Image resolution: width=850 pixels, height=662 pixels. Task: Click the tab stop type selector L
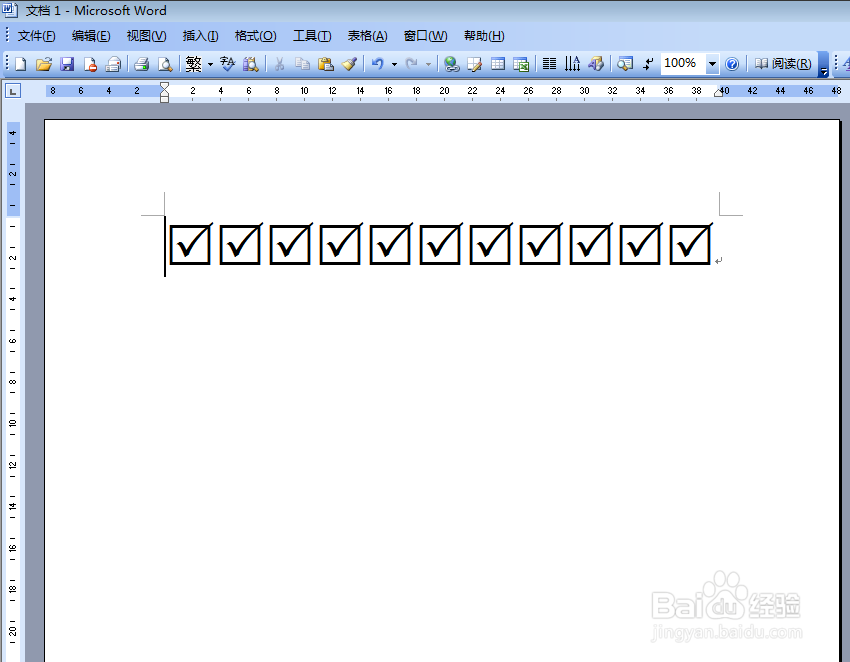point(12,91)
